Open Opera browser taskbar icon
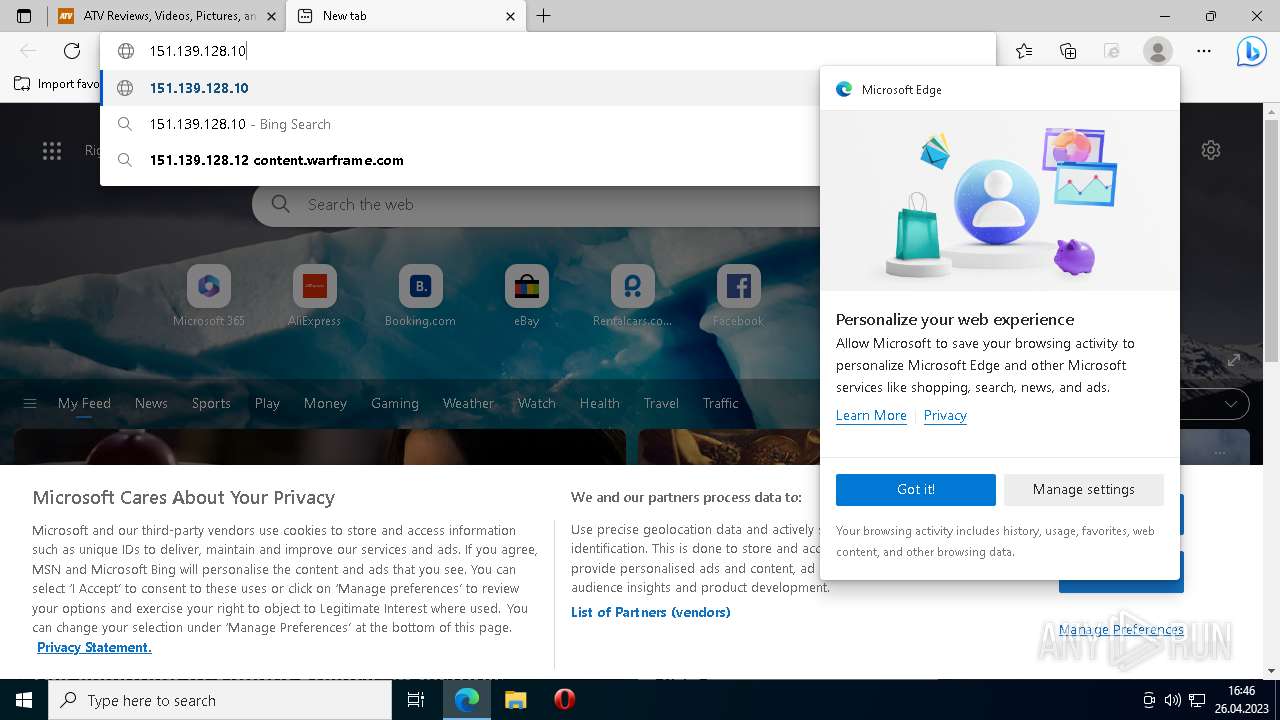This screenshot has width=1280, height=720. click(x=564, y=700)
